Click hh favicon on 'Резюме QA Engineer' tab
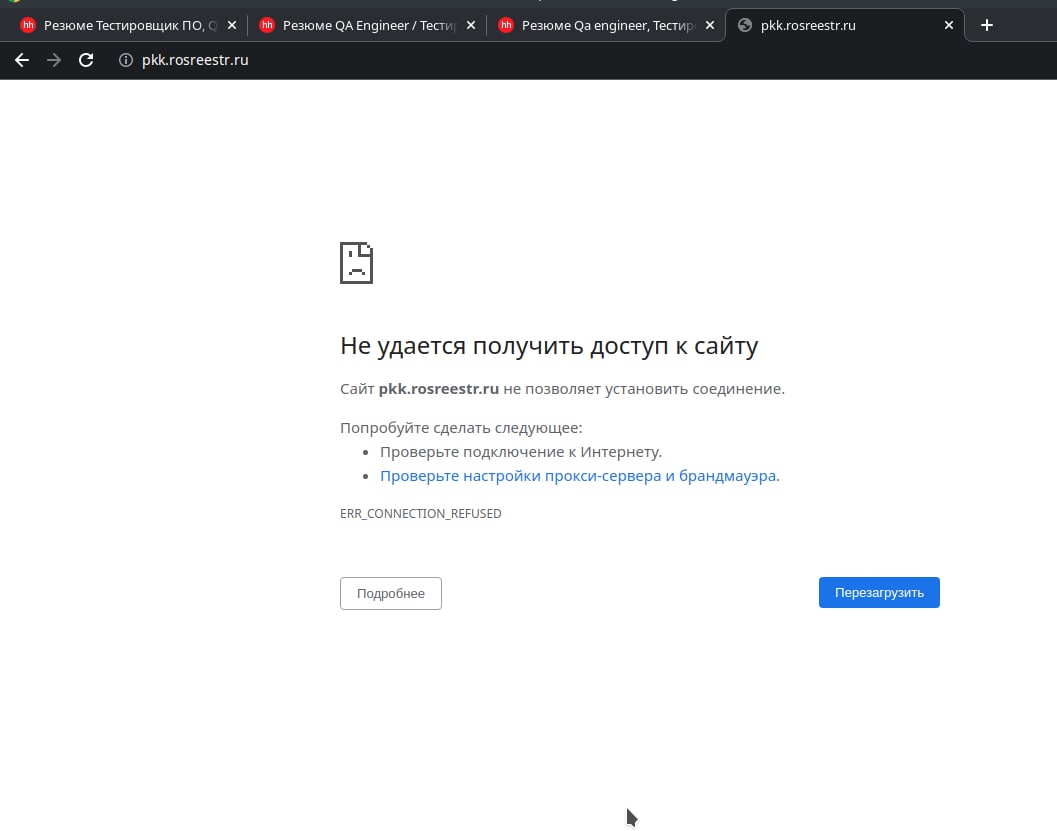 tap(267, 25)
